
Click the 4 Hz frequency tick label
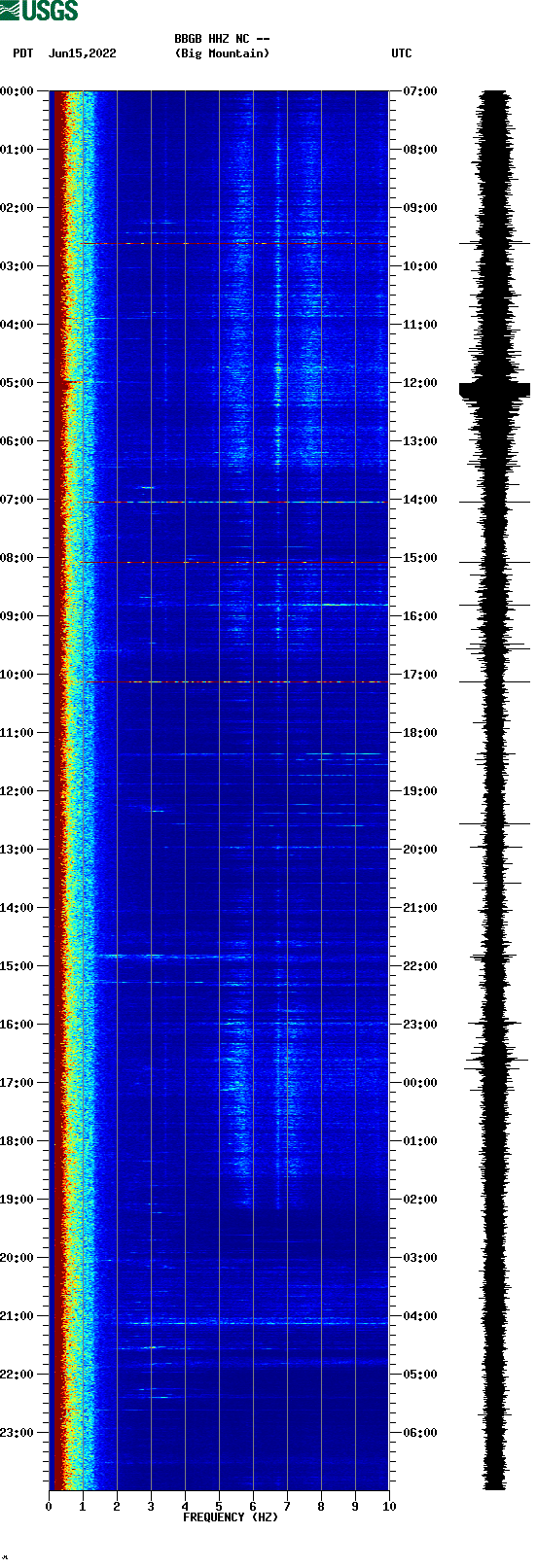point(185,1507)
